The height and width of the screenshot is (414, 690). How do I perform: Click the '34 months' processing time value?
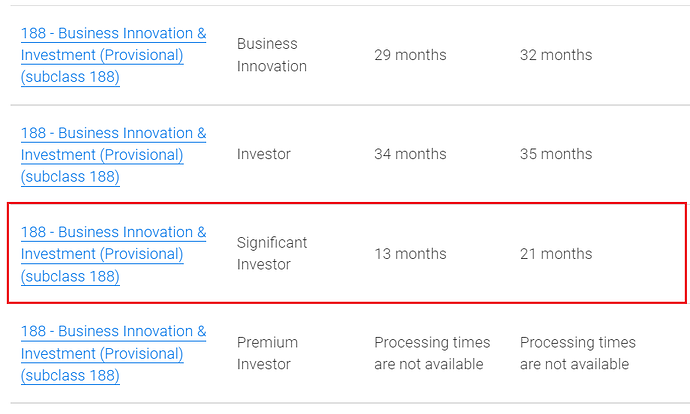410,154
